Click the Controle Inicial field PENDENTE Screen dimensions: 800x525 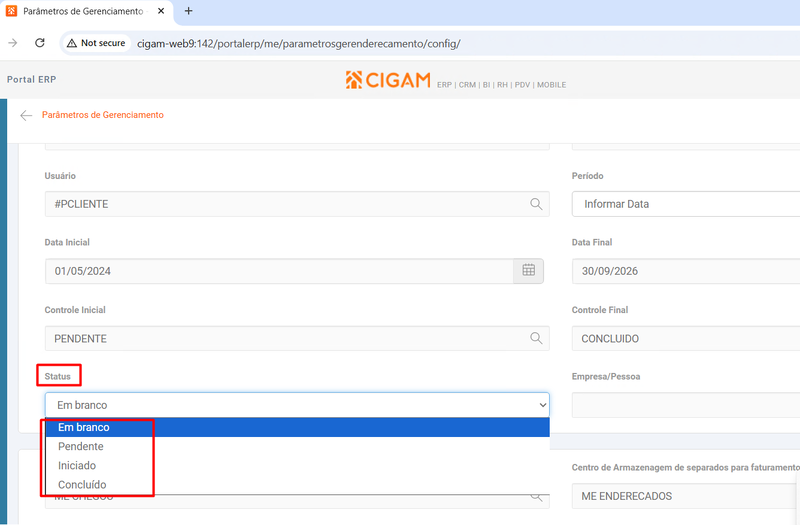coord(297,338)
